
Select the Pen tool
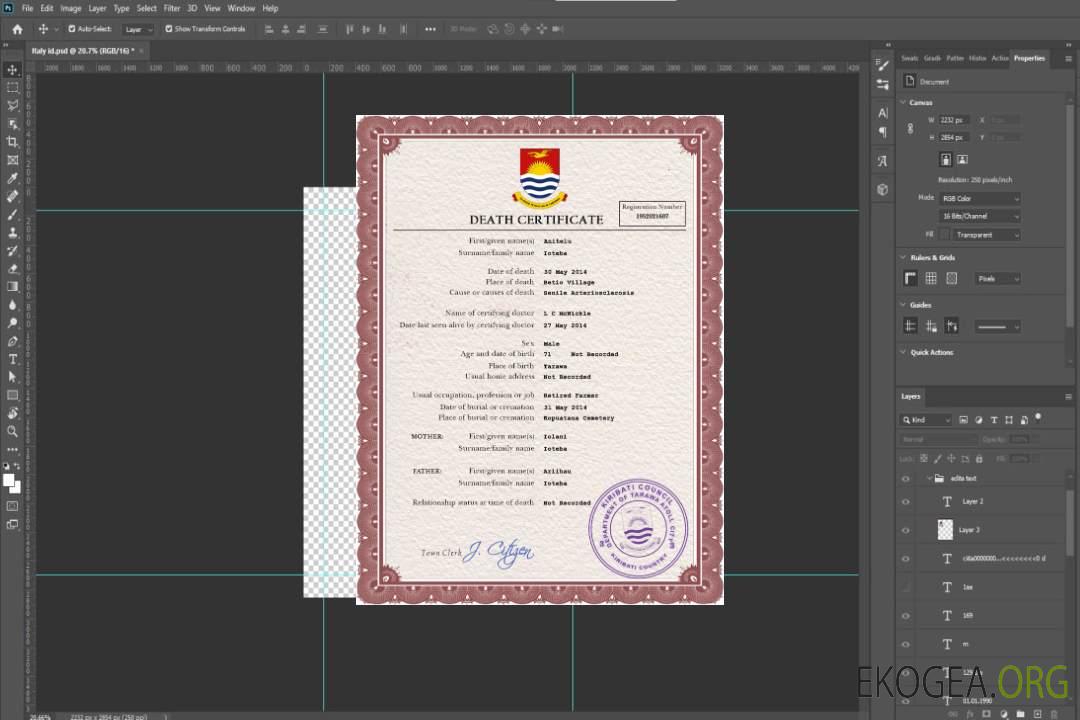(x=12, y=341)
